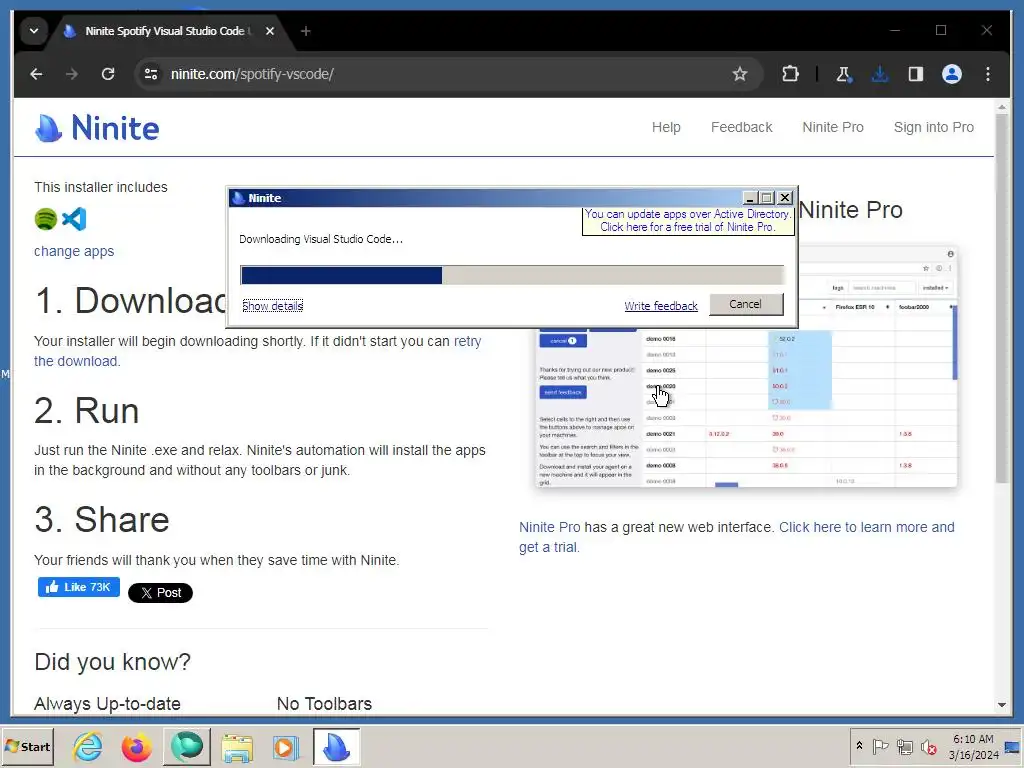1024x768 pixels.
Task: Click the scrollbar down arrow
Action: 1002,705
